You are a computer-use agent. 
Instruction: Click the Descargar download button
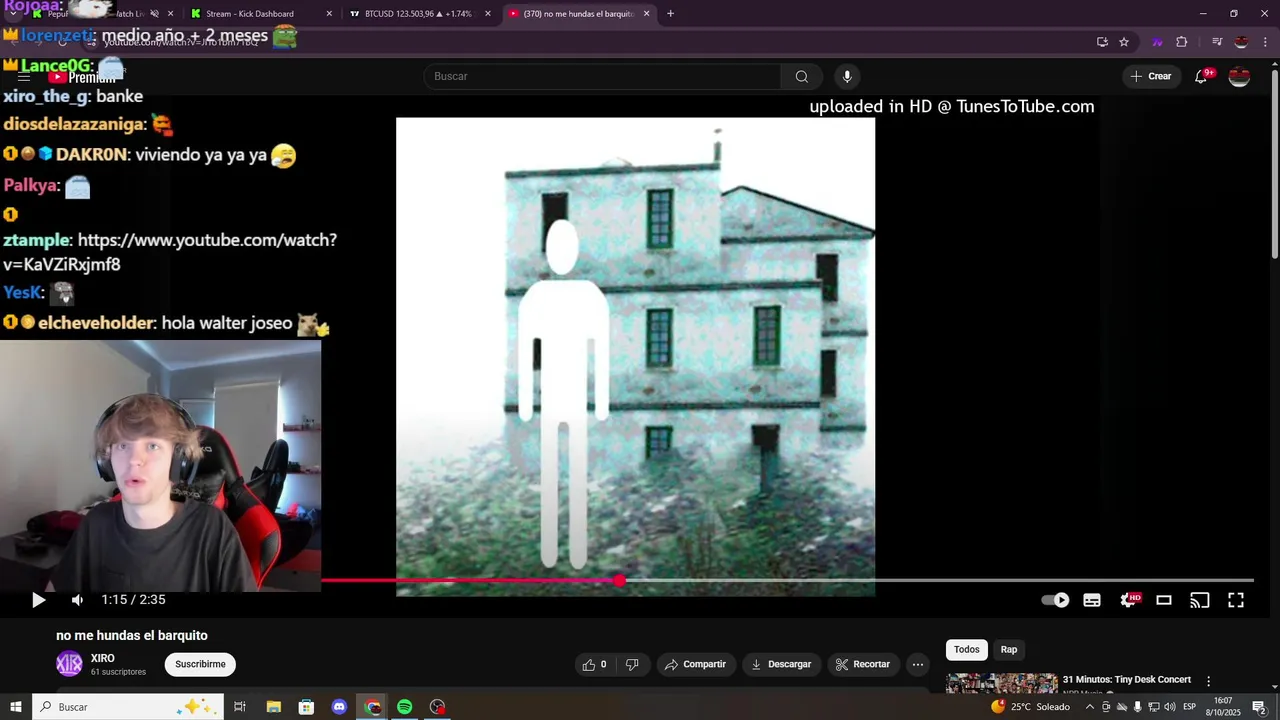tap(781, 664)
